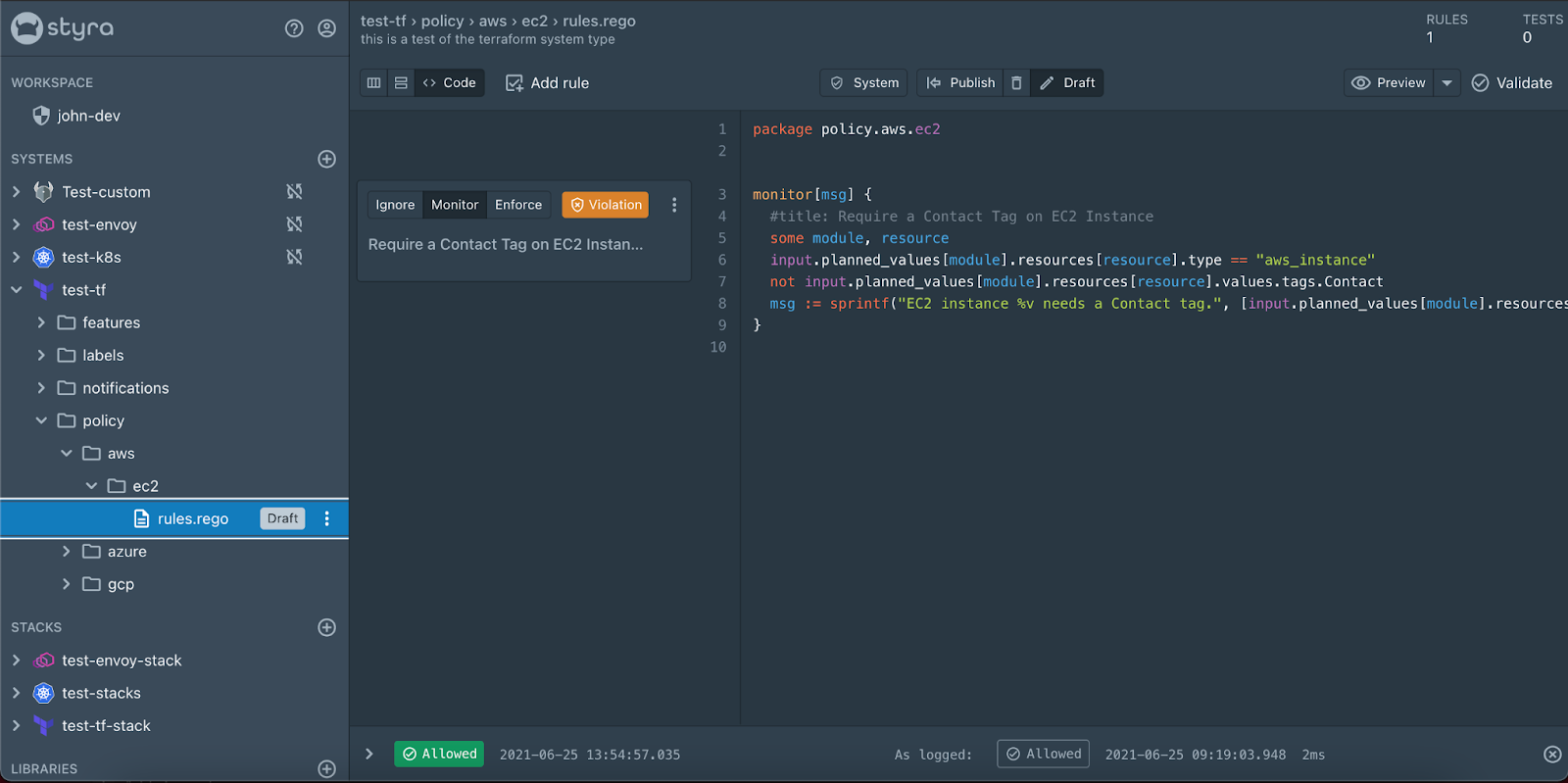Click the green Allowed status badge
The width and height of the screenshot is (1568, 783).
click(439, 754)
